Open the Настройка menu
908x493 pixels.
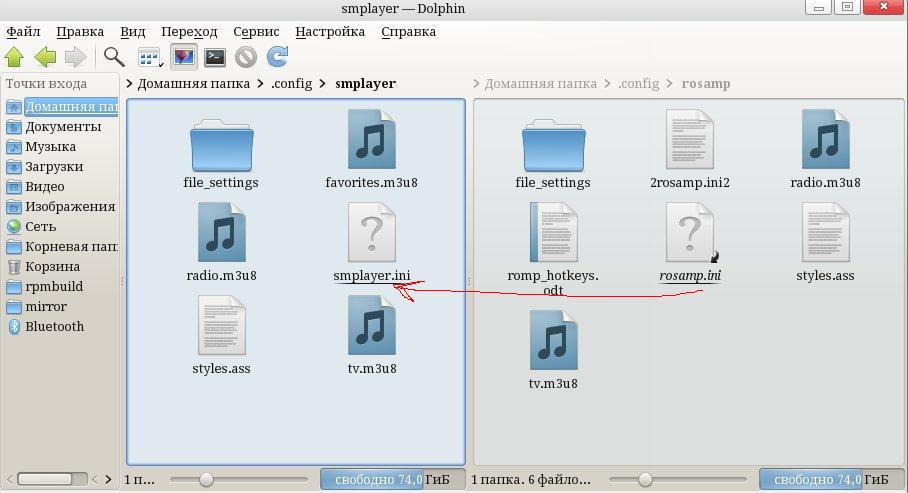point(330,31)
